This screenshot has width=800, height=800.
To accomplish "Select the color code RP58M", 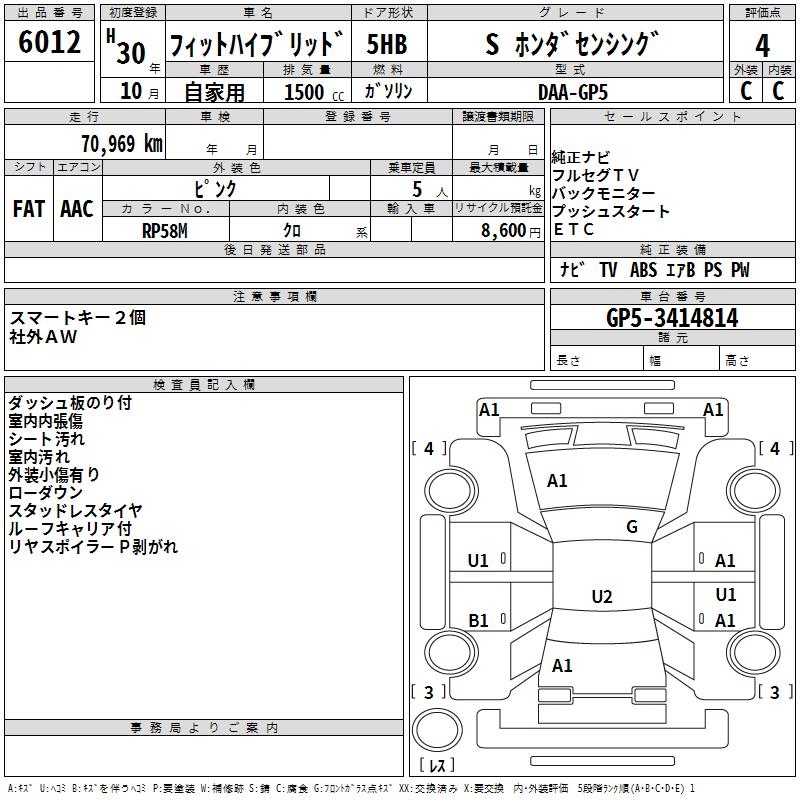I will [x=165, y=230].
